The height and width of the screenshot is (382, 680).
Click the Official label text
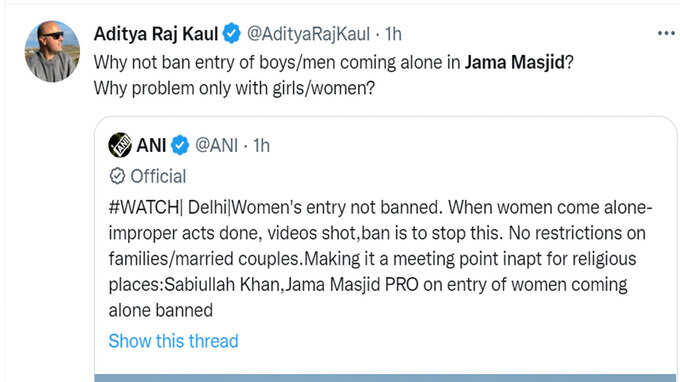pos(158,176)
